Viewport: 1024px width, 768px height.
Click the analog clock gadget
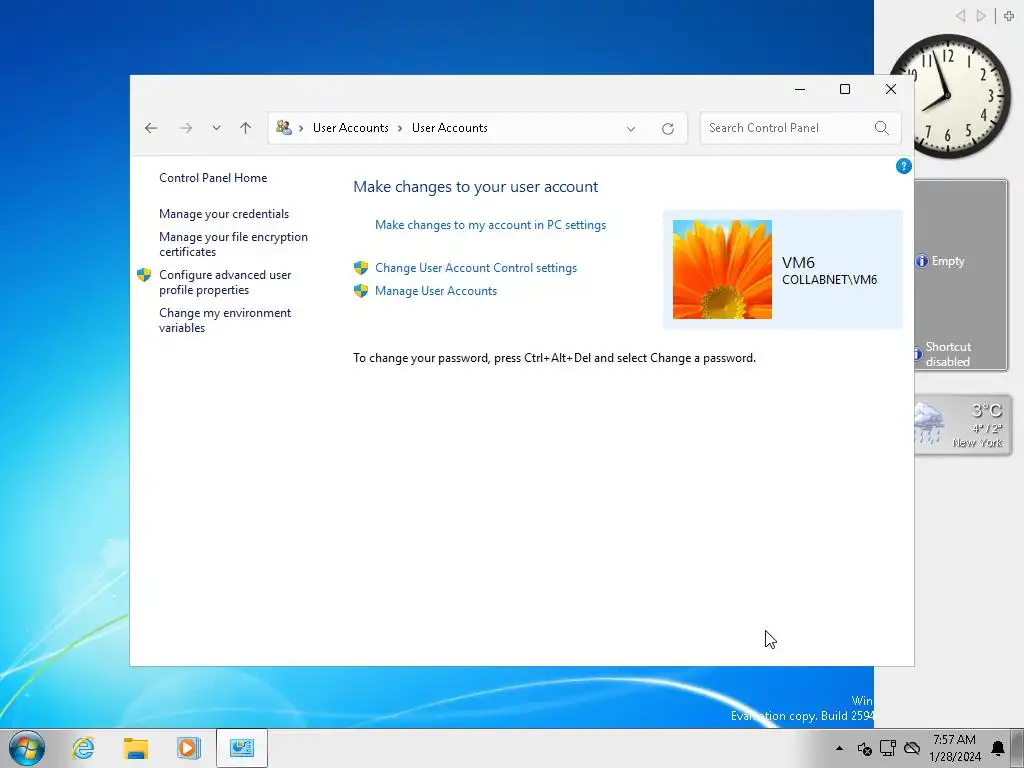coord(949,96)
